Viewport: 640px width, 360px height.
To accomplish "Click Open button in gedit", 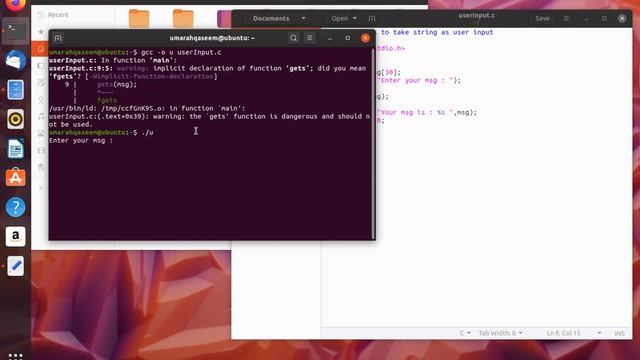I will tap(339, 18).
